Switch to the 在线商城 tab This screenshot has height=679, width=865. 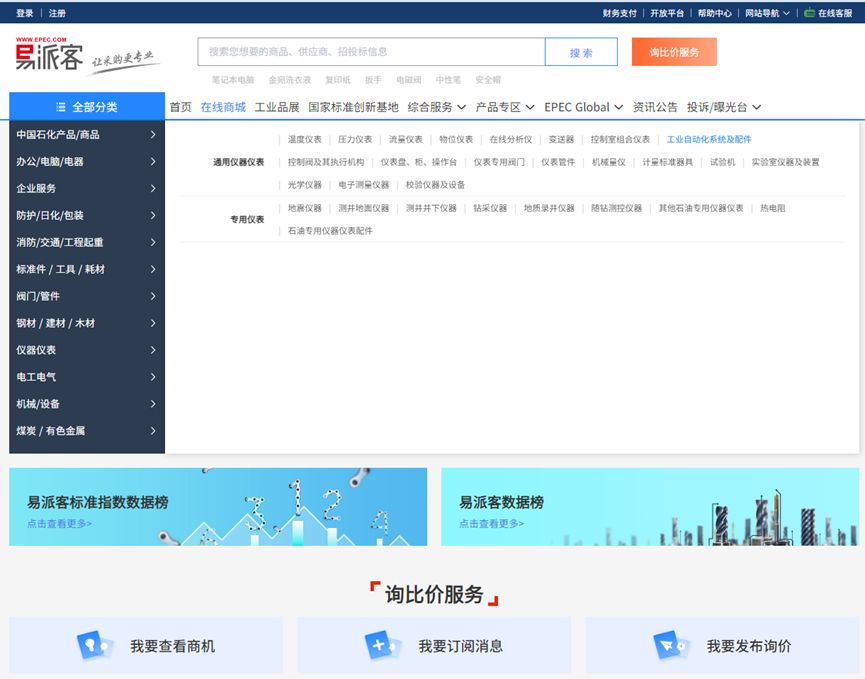[223, 107]
